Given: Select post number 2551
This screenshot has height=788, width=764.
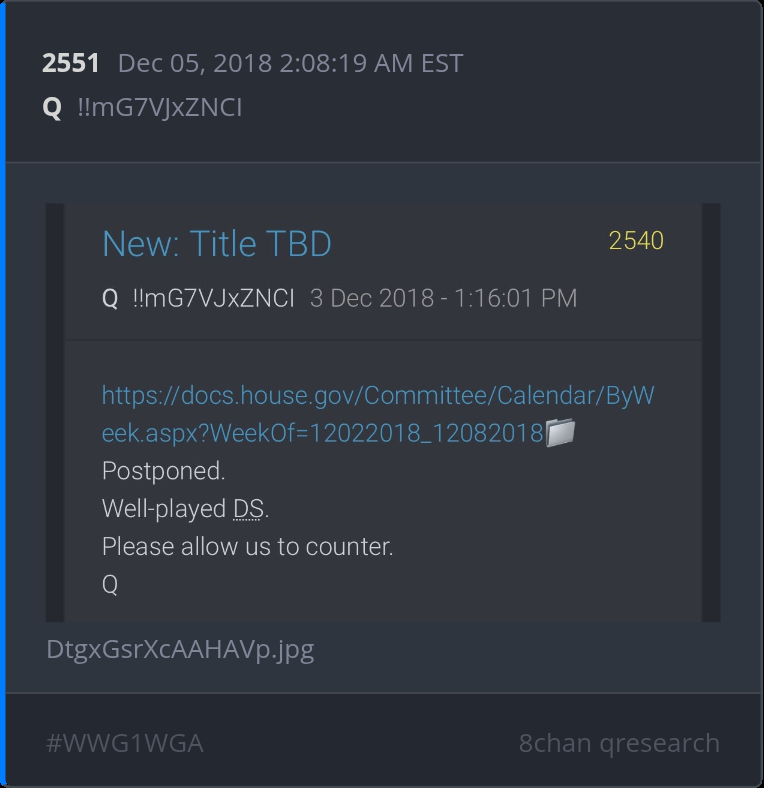Looking at the screenshot, I should 70,63.
